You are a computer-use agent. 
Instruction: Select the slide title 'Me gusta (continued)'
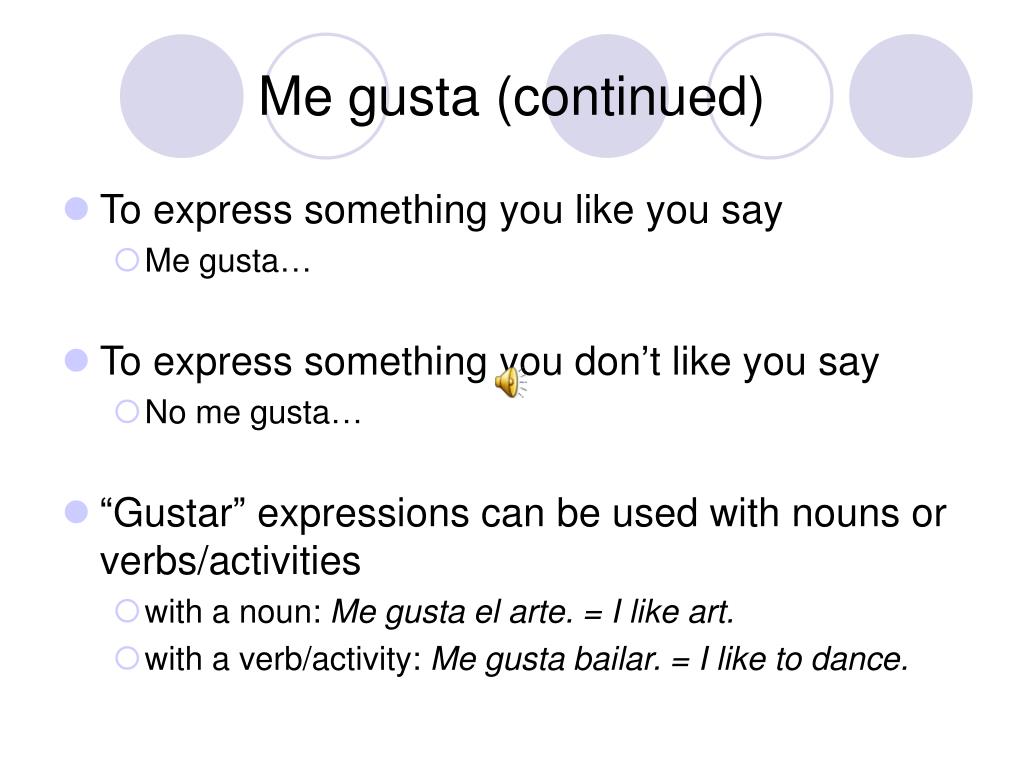pos(511,97)
